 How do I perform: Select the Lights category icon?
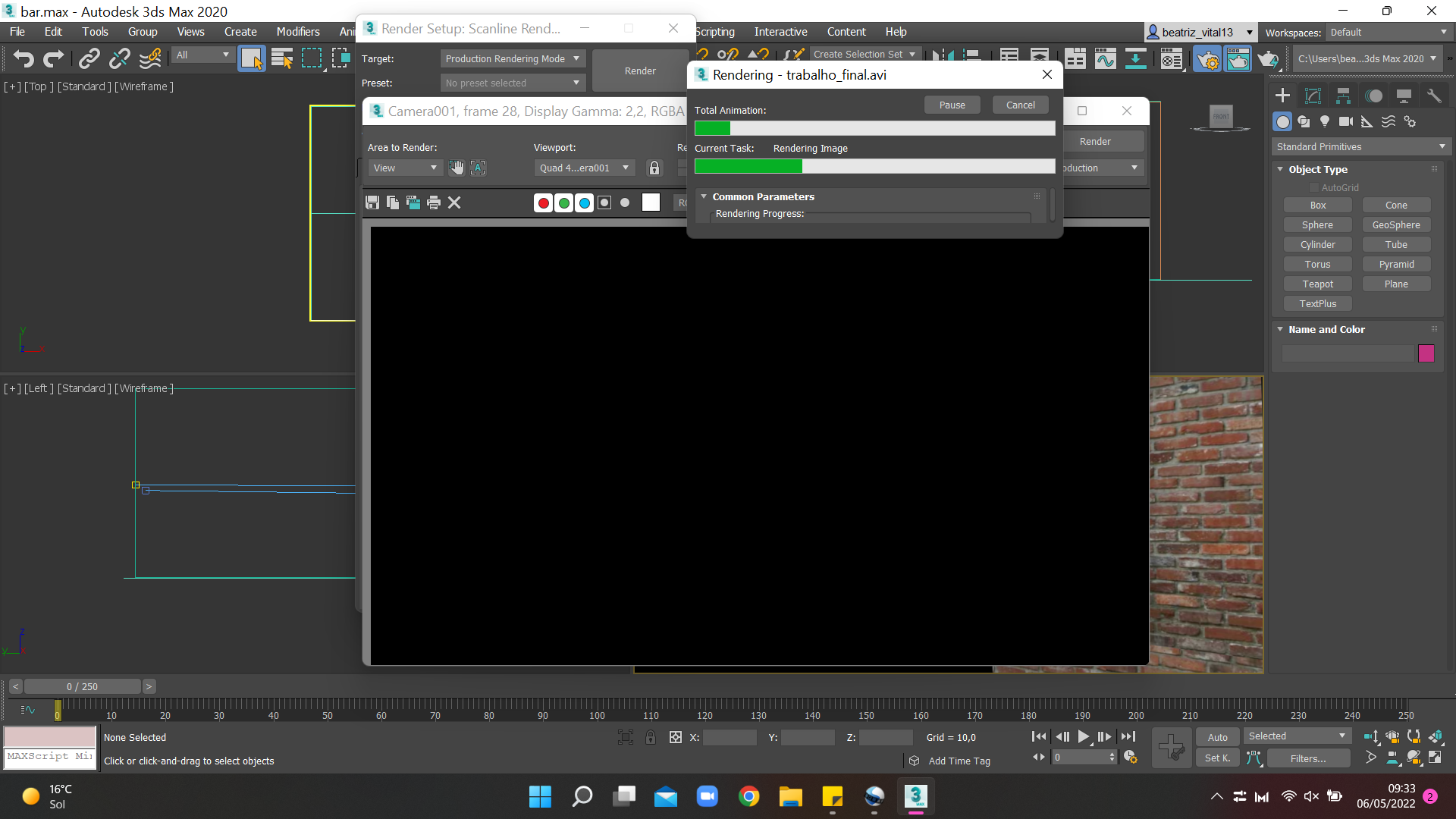click(1325, 121)
